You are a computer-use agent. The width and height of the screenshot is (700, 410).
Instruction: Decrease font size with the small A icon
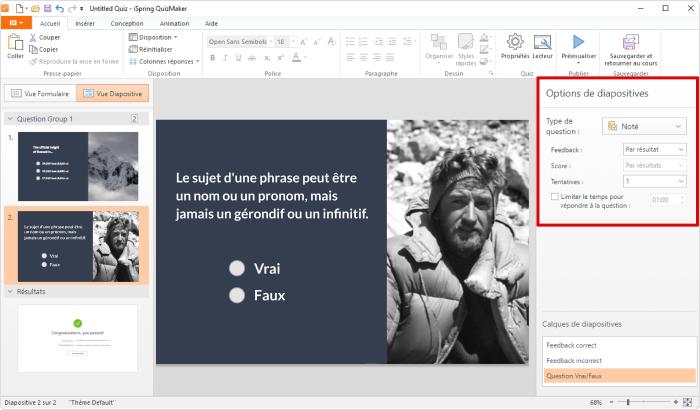point(317,42)
